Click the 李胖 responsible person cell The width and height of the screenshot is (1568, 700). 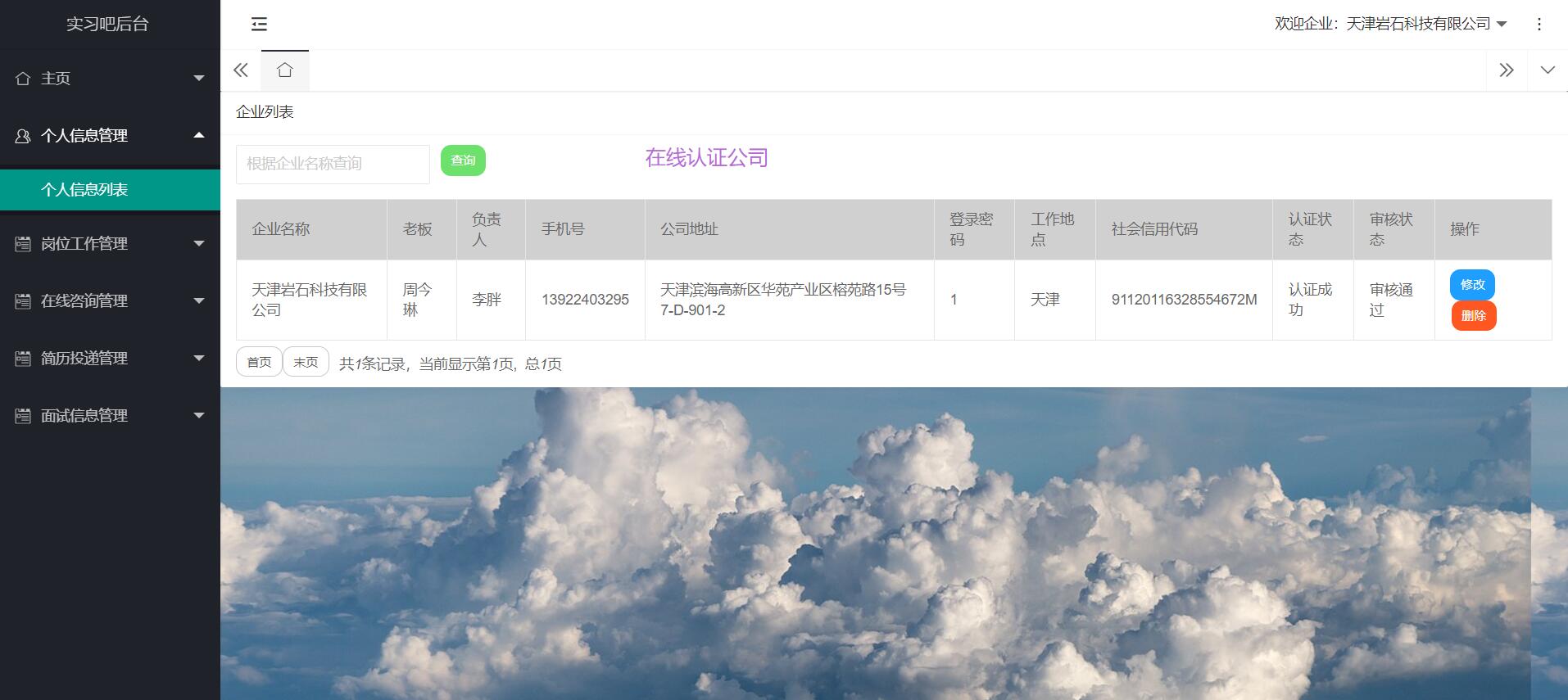(491, 300)
